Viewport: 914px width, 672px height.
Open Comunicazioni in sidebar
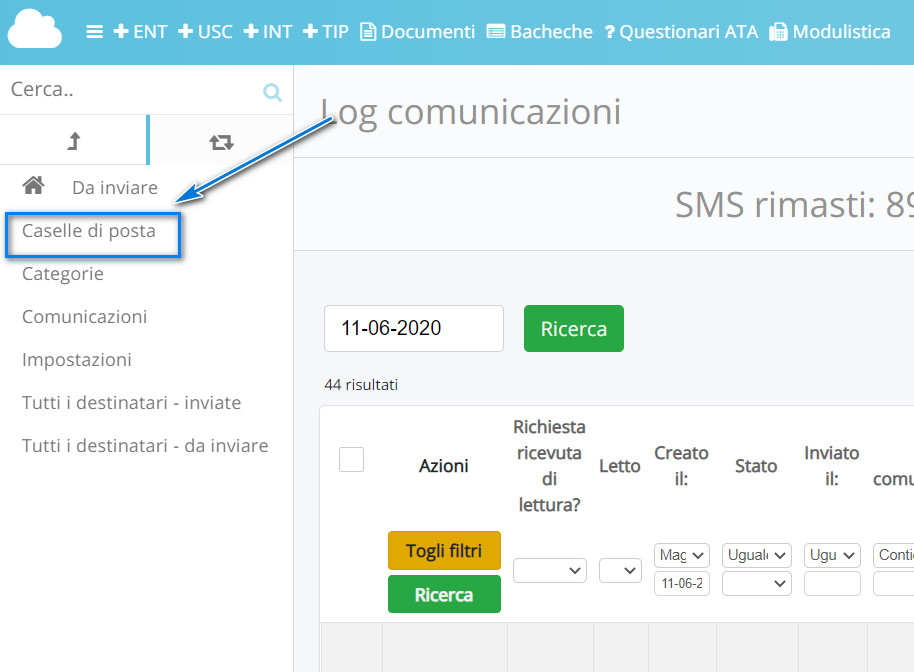coord(85,316)
